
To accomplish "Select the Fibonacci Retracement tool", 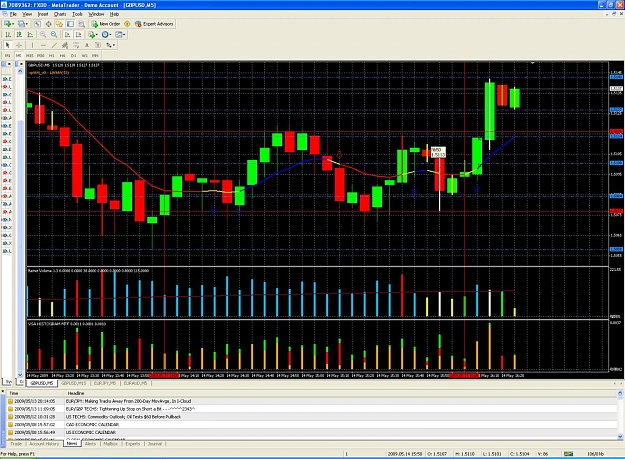I will tap(76, 45).
